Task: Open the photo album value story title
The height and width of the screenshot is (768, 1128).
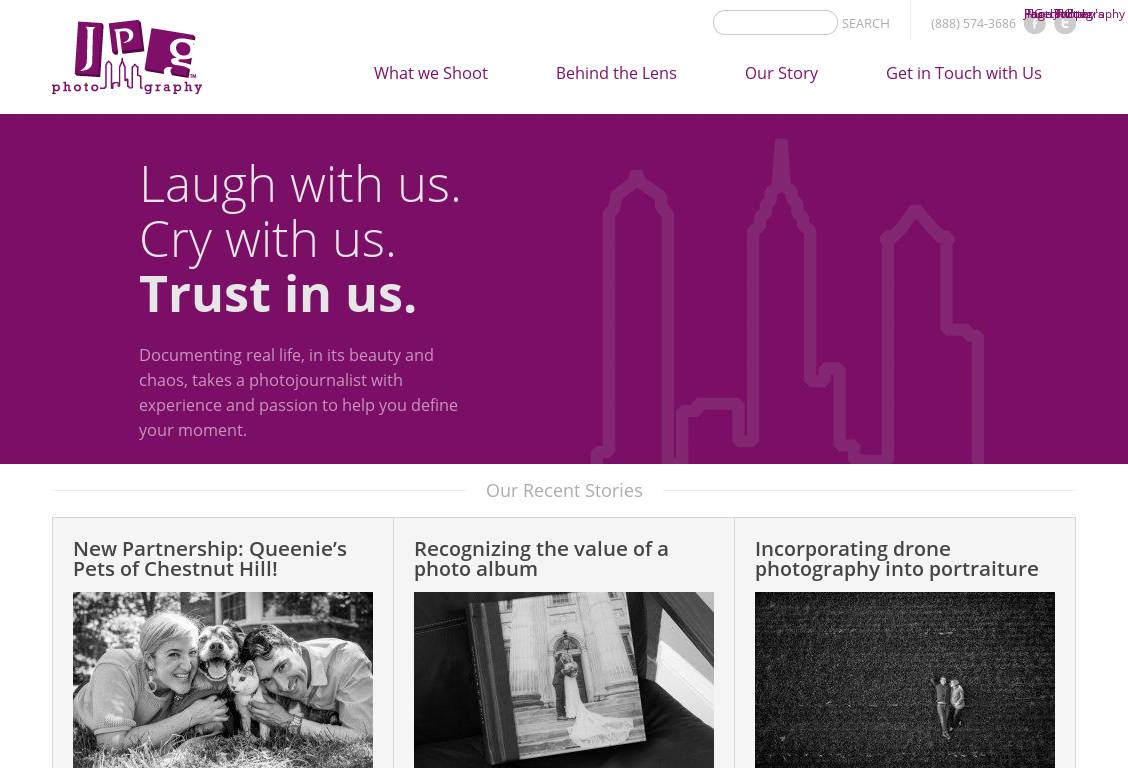Action: click(x=541, y=559)
